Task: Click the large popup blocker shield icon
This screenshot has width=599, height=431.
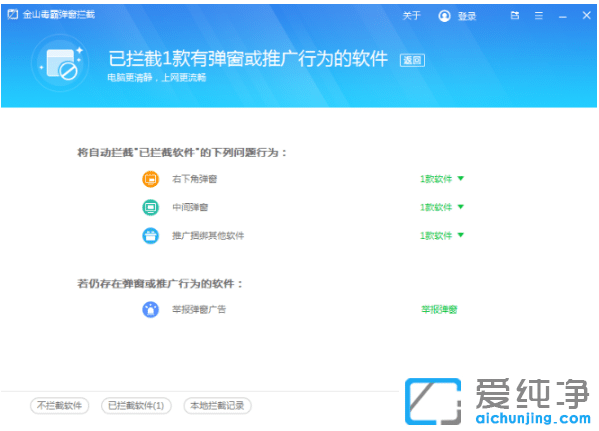Action: (62, 64)
